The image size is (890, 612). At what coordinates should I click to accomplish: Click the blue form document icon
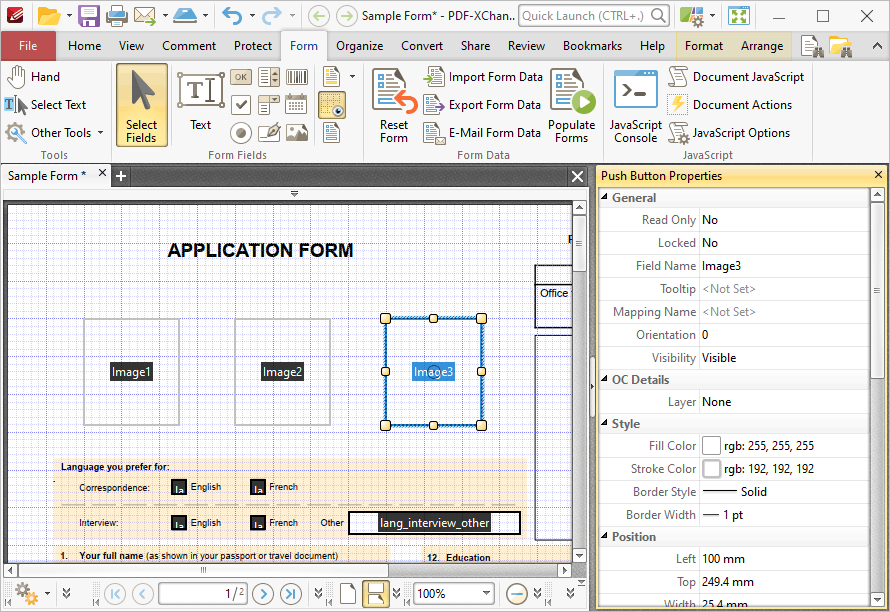click(332, 133)
